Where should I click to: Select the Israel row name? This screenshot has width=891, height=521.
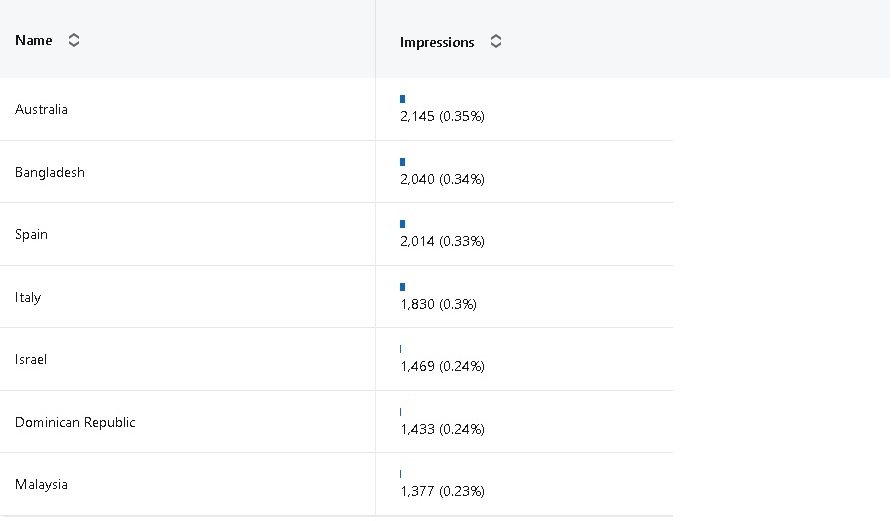[x=31, y=359]
